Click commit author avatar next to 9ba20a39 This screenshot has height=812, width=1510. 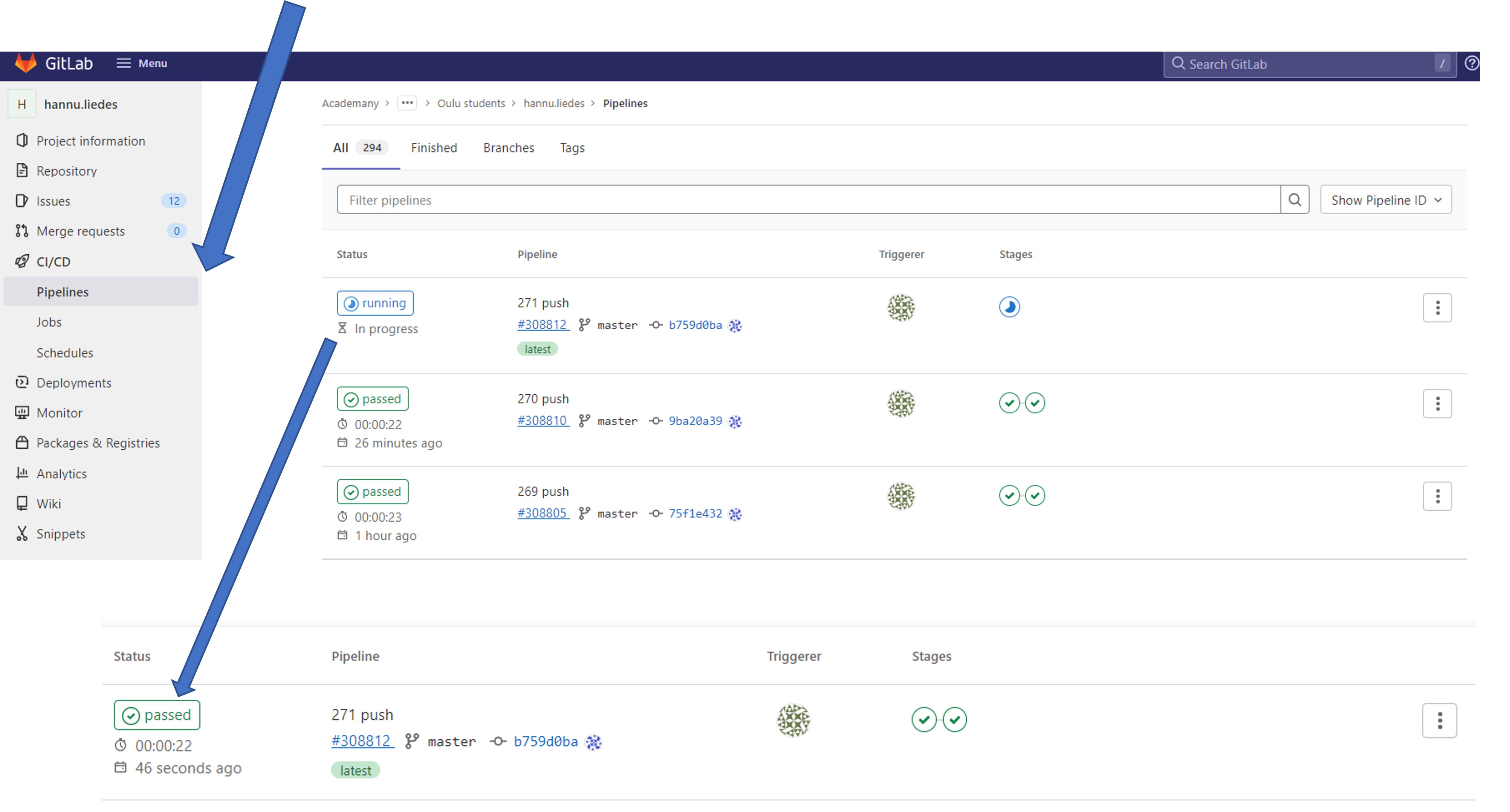(735, 421)
